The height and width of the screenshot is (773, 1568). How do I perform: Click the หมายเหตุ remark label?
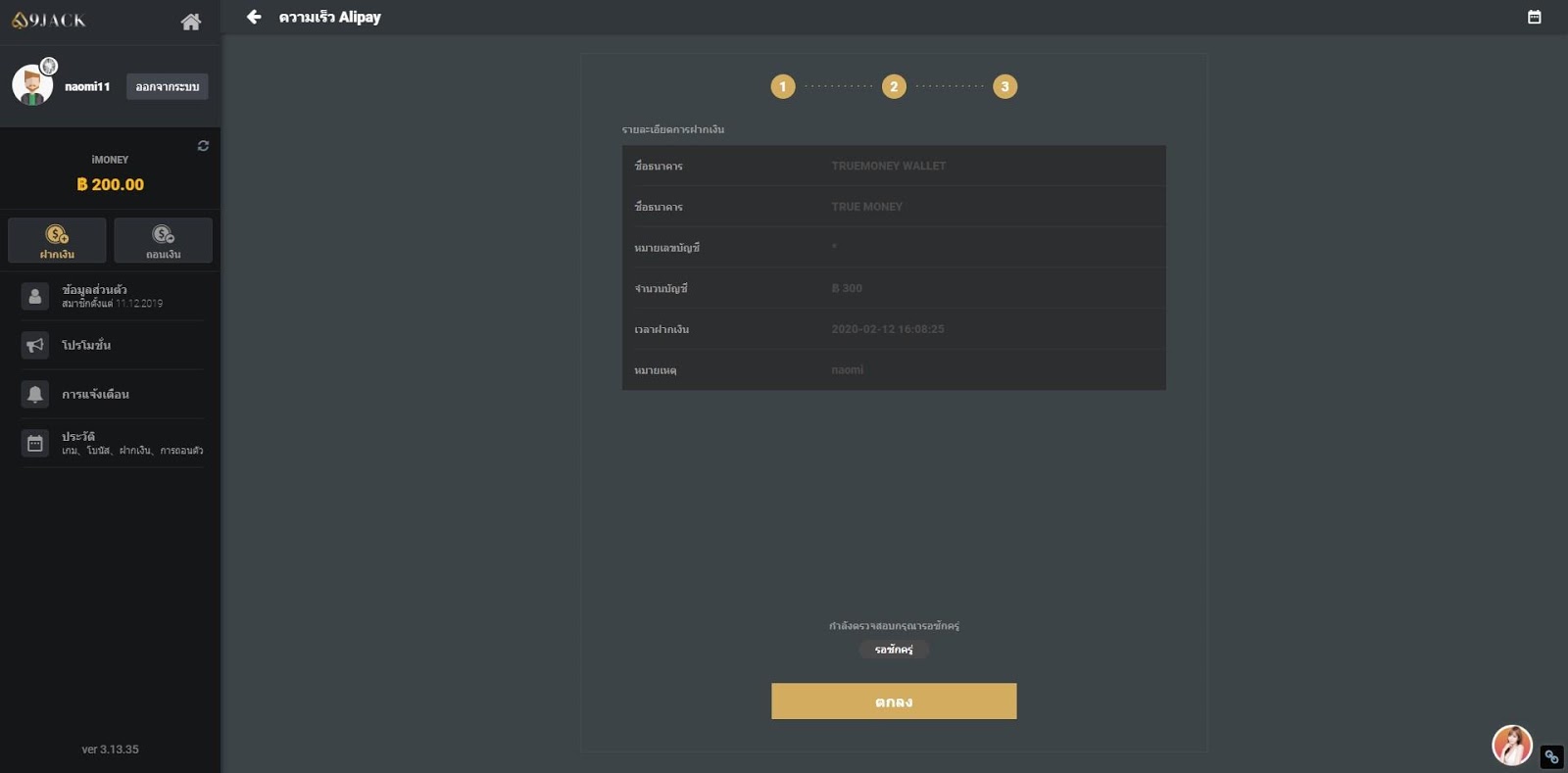[656, 370]
